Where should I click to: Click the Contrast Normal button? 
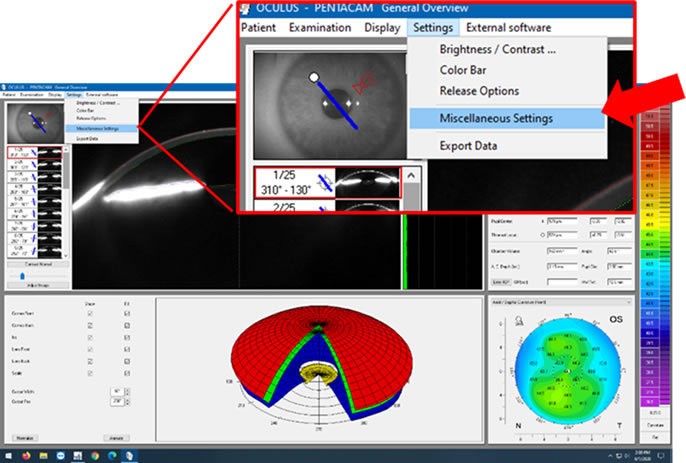coord(38,264)
